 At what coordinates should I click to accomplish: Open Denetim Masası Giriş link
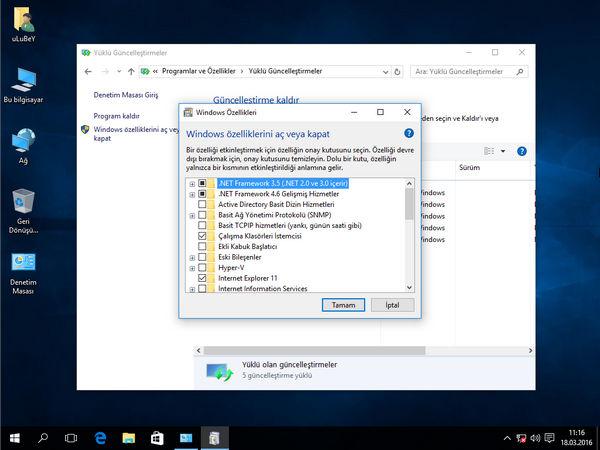click(x=126, y=95)
